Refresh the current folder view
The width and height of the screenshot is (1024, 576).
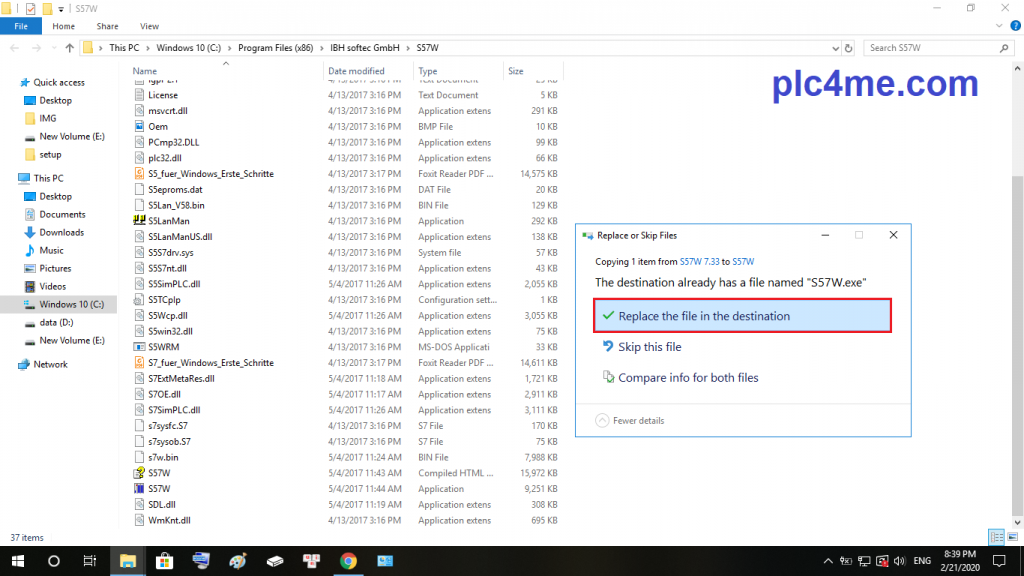click(x=848, y=48)
